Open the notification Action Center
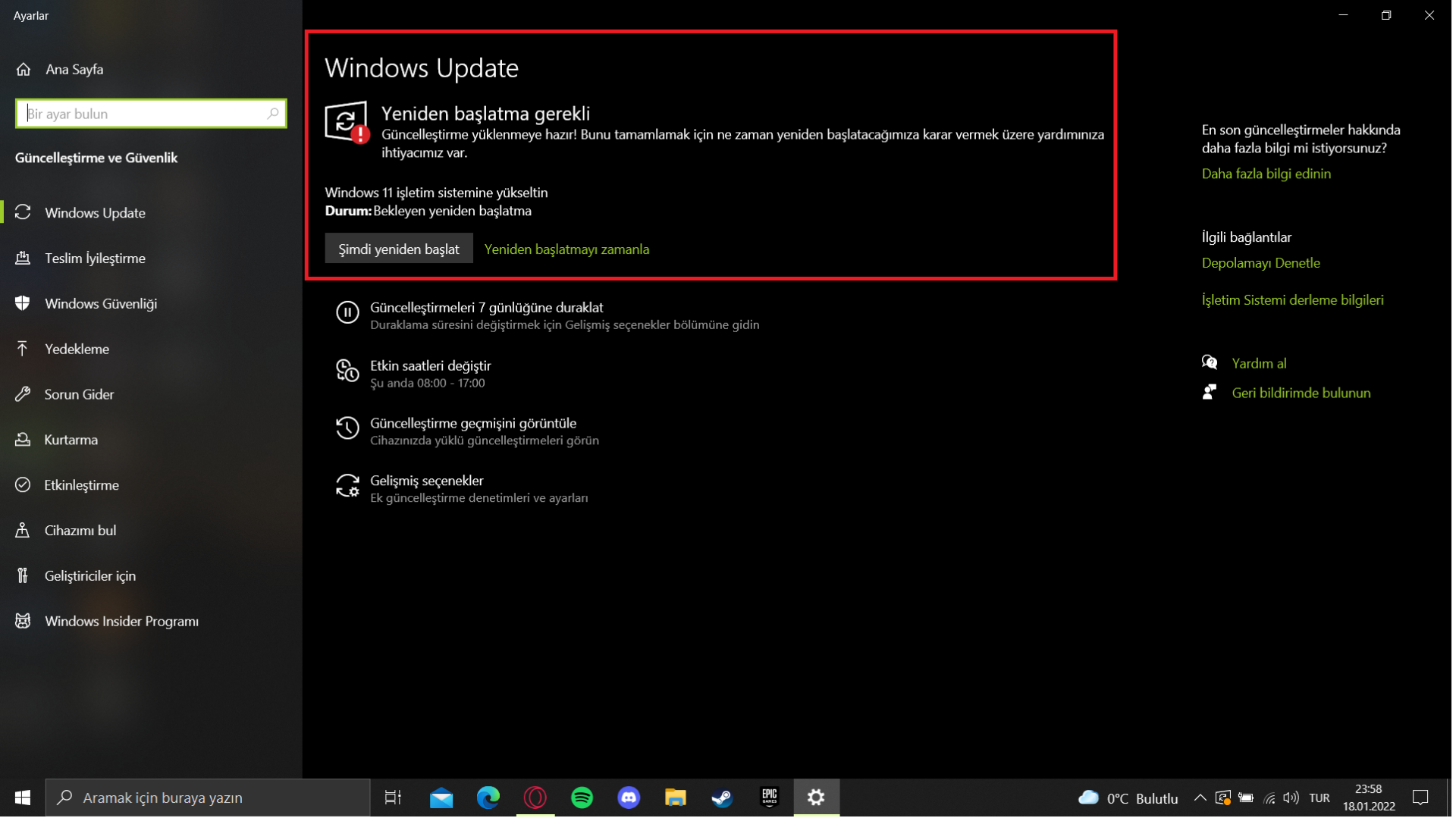This screenshot has width=1456, height=818. pyautogui.click(x=1425, y=799)
